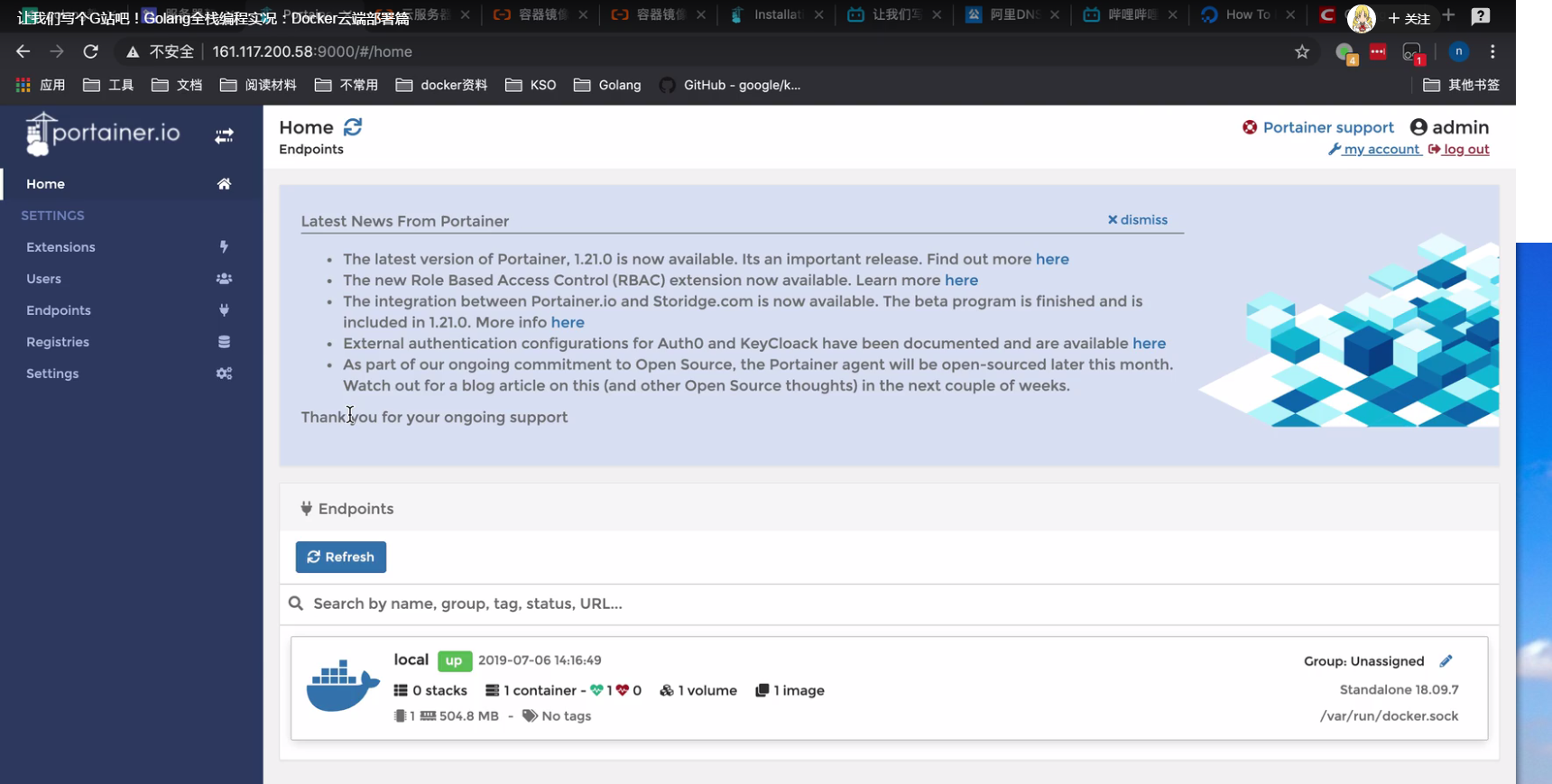Click the Registries database icon
1552x784 pixels.
pos(224,342)
